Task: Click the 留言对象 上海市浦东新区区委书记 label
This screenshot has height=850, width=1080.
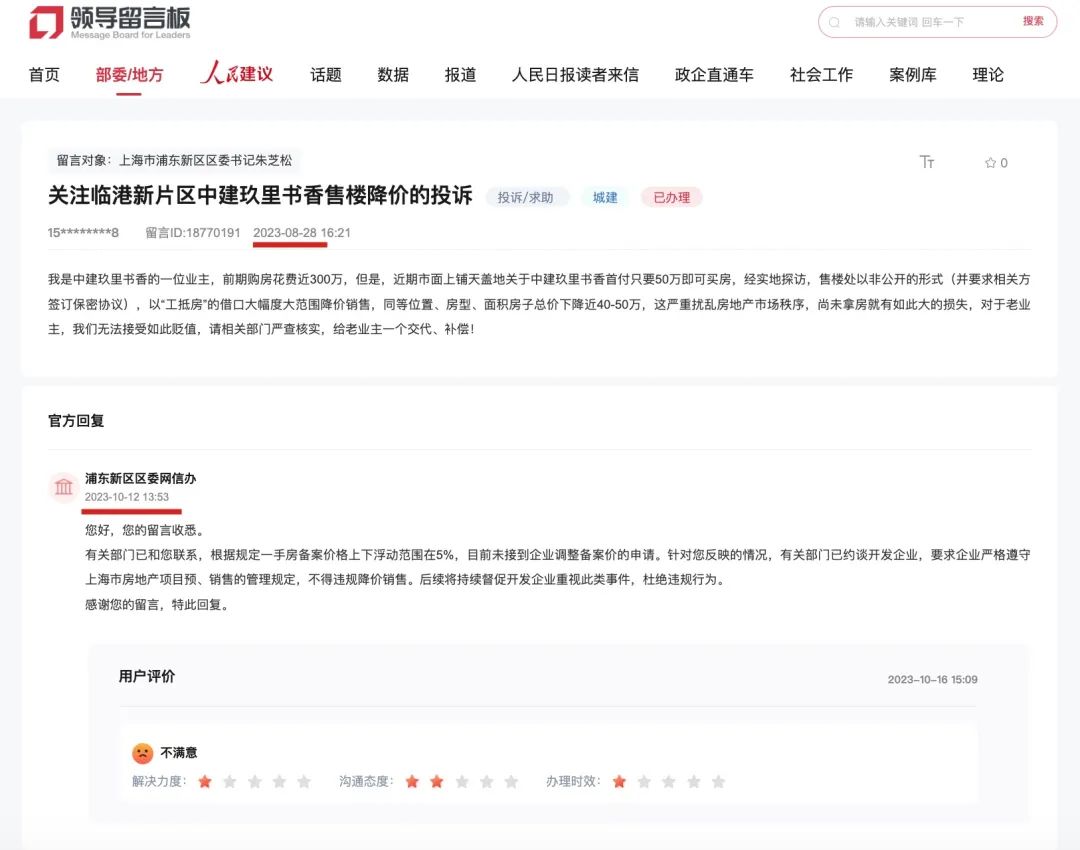Action: 174,160
